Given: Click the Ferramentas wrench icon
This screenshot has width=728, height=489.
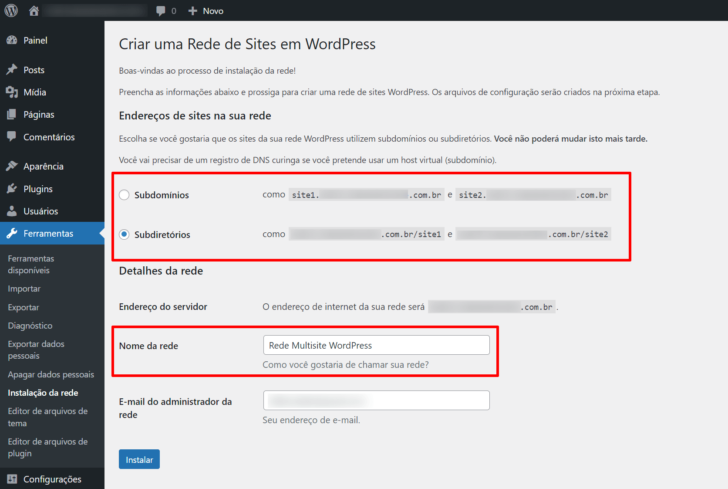Looking at the screenshot, I should coord(12,233).
